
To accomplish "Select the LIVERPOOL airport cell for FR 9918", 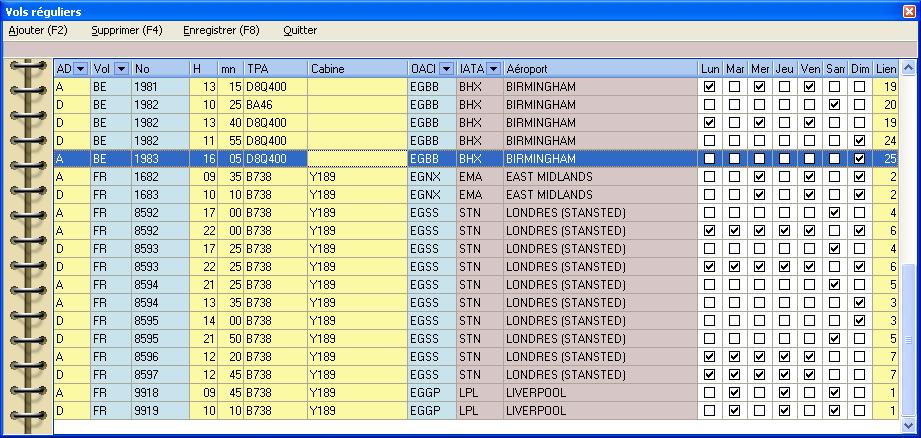I will (600, 393).
